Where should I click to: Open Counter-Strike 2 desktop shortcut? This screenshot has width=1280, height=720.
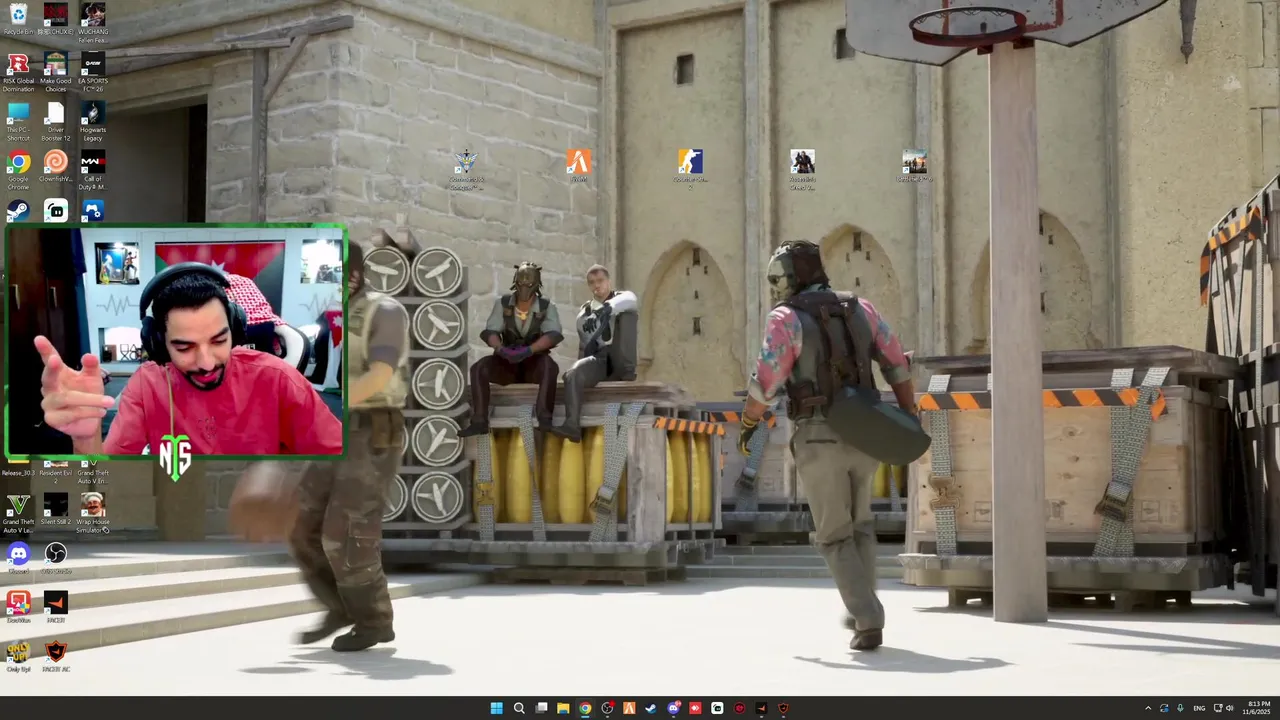point(690,169)
